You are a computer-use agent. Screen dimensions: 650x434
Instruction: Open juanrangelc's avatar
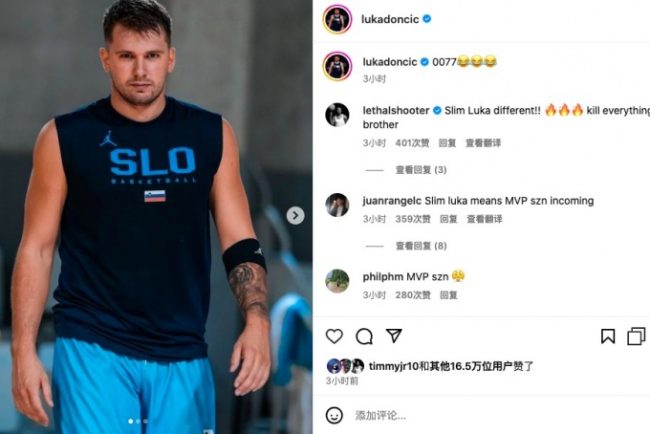(x=337, y=205)
